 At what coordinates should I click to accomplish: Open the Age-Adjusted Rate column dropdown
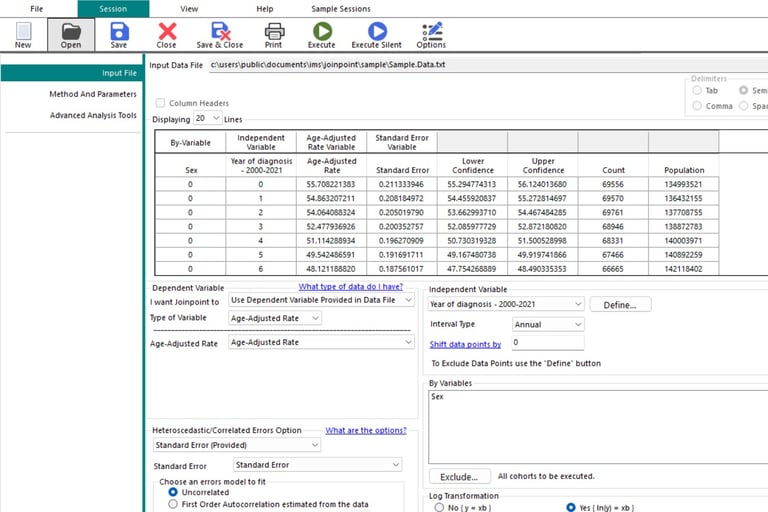pos(321,342)
